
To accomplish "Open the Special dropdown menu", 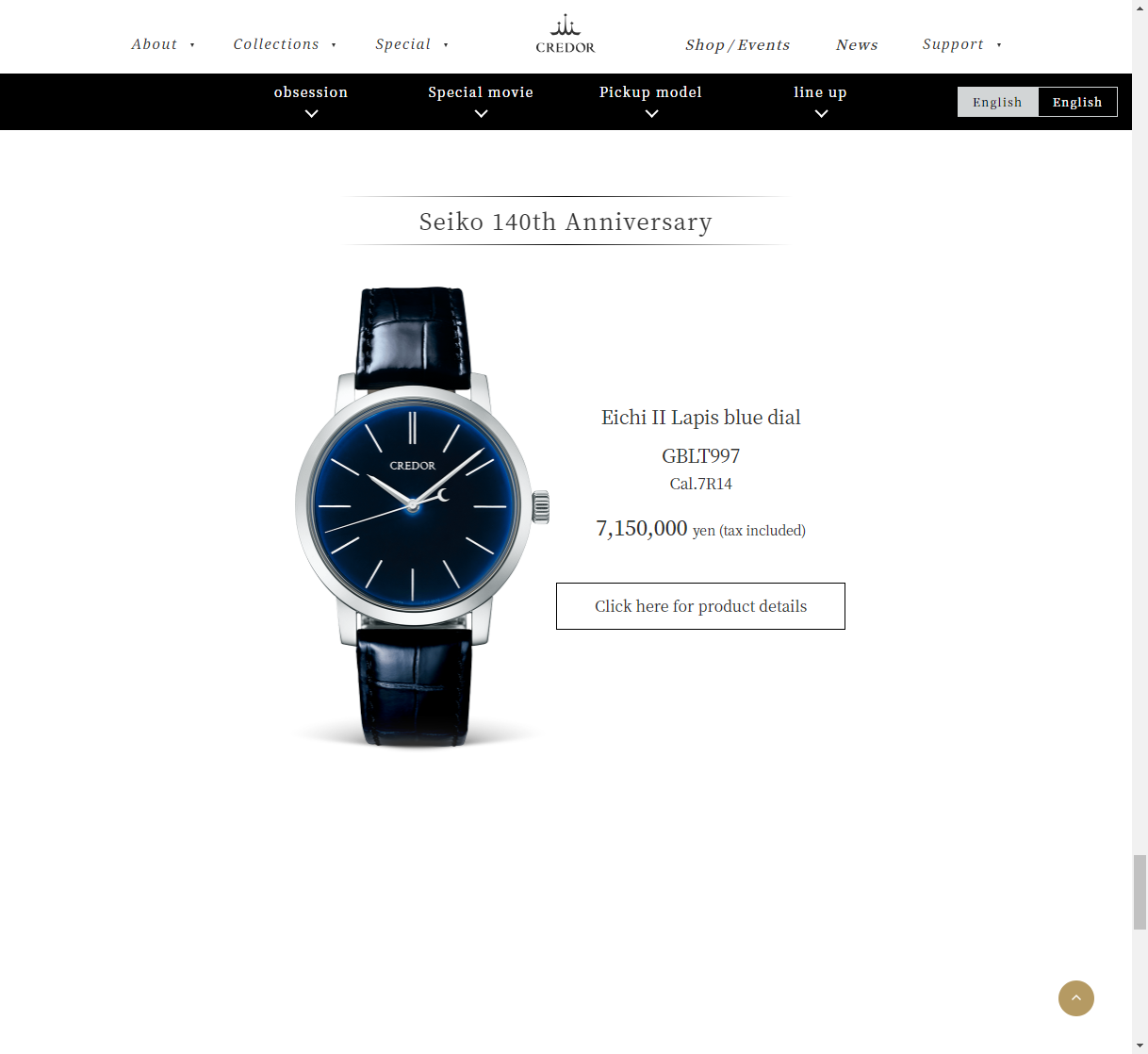I will [x=412, y=44].
